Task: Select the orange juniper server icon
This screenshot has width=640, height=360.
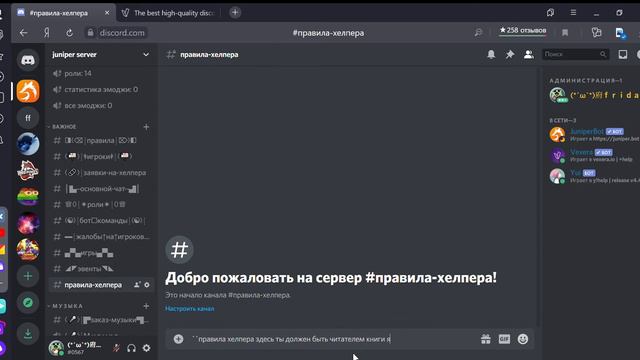Action: click(x=28, y=91)
